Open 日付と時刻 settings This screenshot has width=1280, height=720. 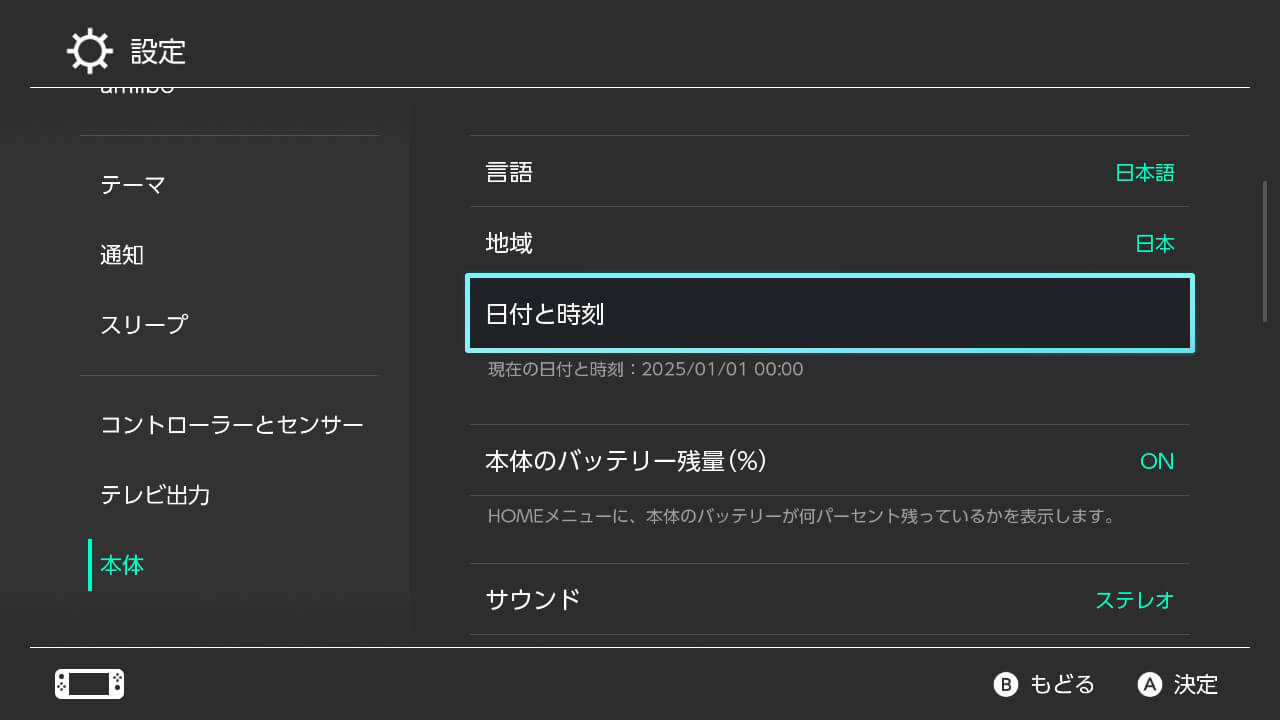829,313
